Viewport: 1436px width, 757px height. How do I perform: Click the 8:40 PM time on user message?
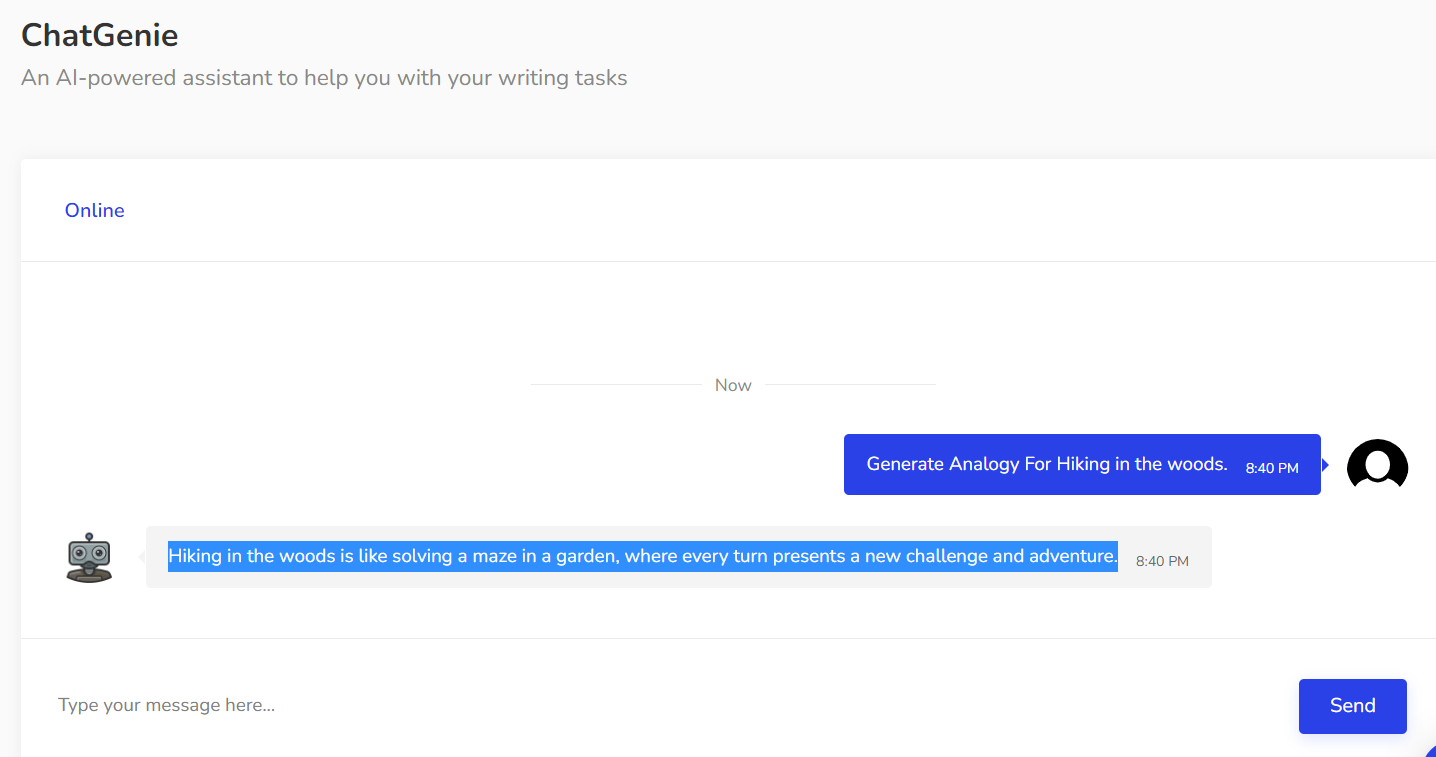pyautogui.click(x=1272, y=468)
